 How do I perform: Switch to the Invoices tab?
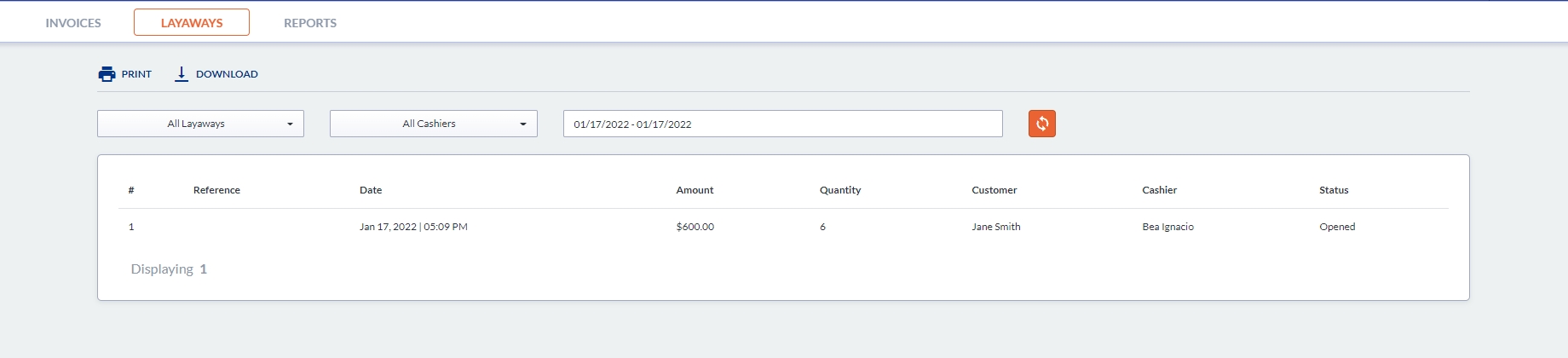(73, 23)
